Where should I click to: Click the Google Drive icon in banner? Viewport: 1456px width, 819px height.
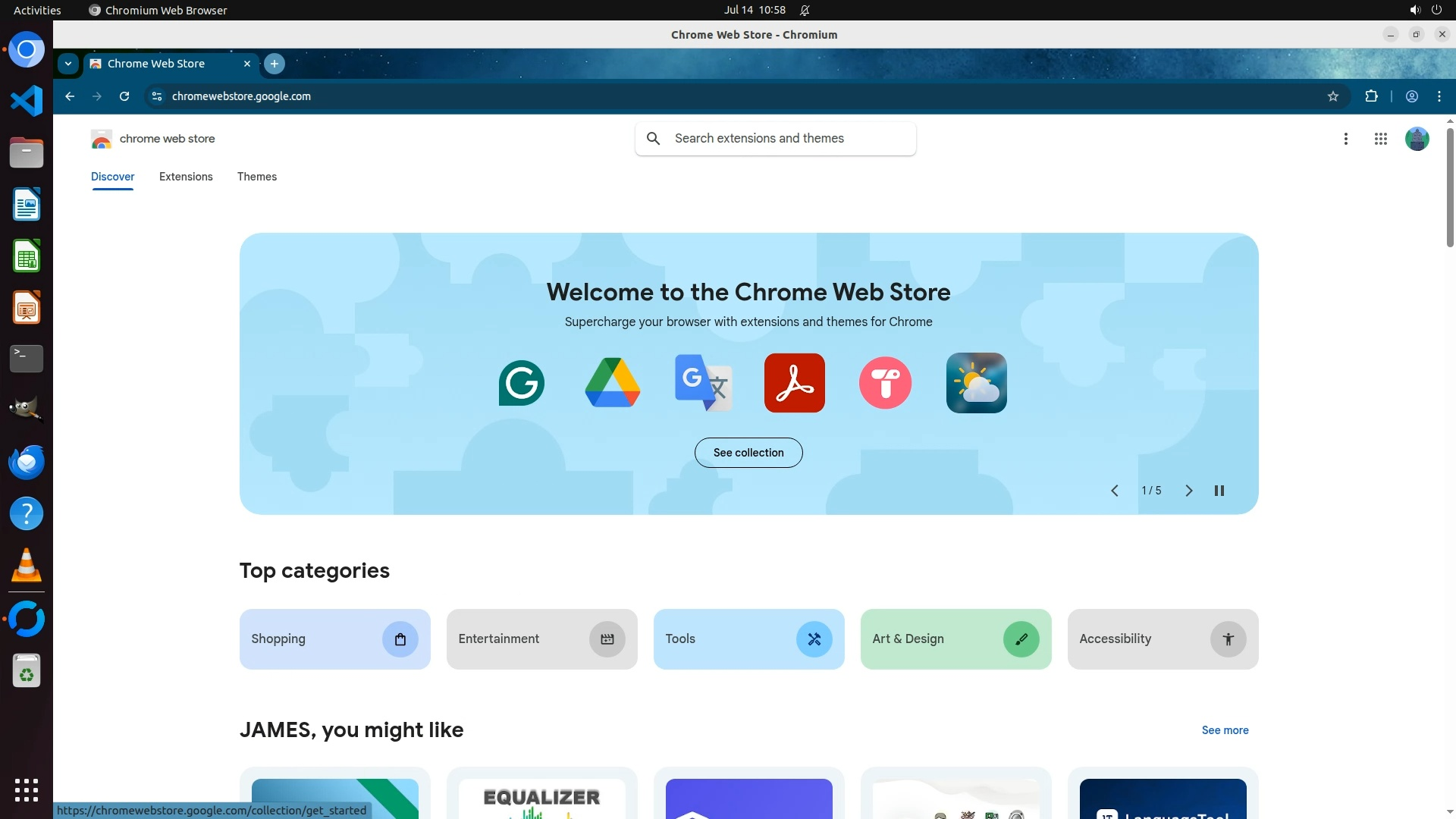point(612,383)
